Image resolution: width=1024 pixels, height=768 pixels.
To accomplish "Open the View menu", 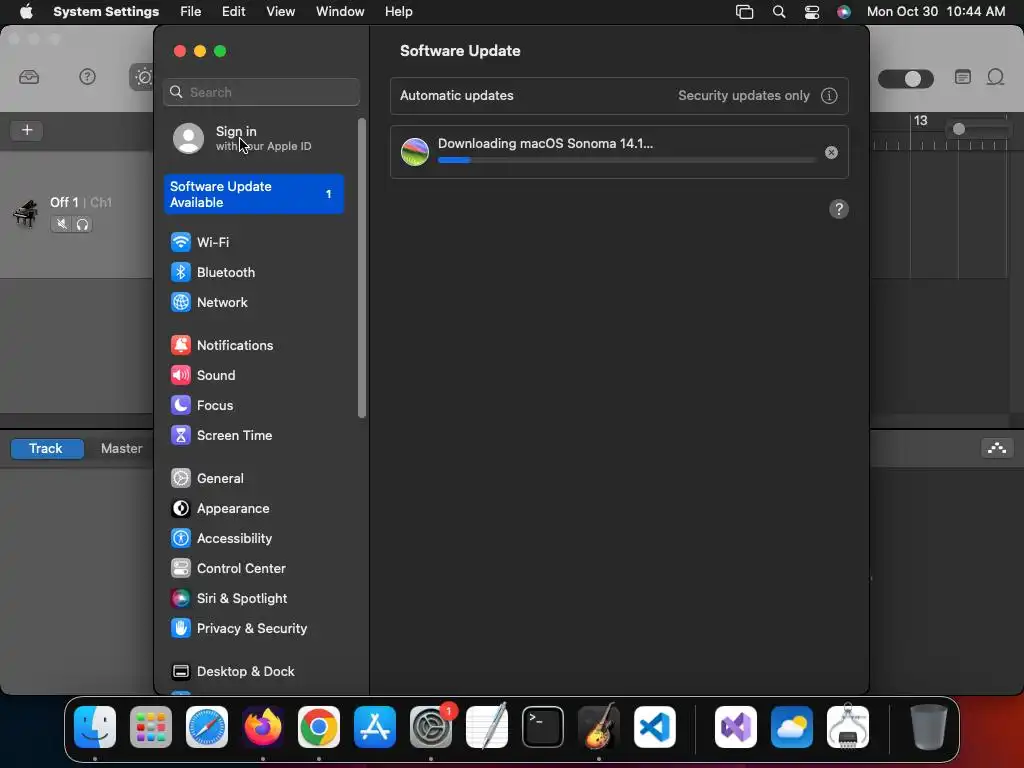I will coord(281,12).
